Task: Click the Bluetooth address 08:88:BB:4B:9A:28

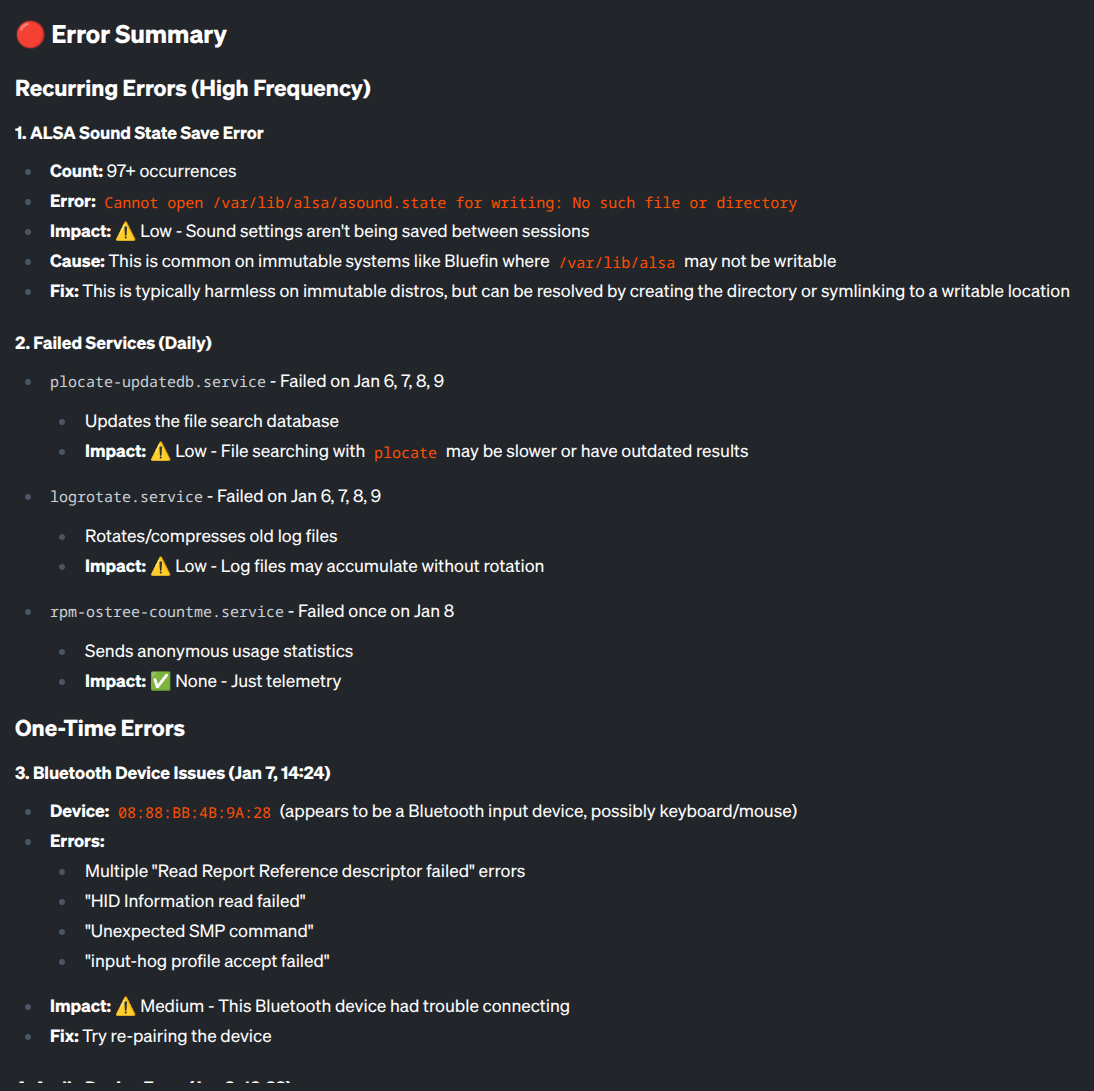Action: pos(194,812)
